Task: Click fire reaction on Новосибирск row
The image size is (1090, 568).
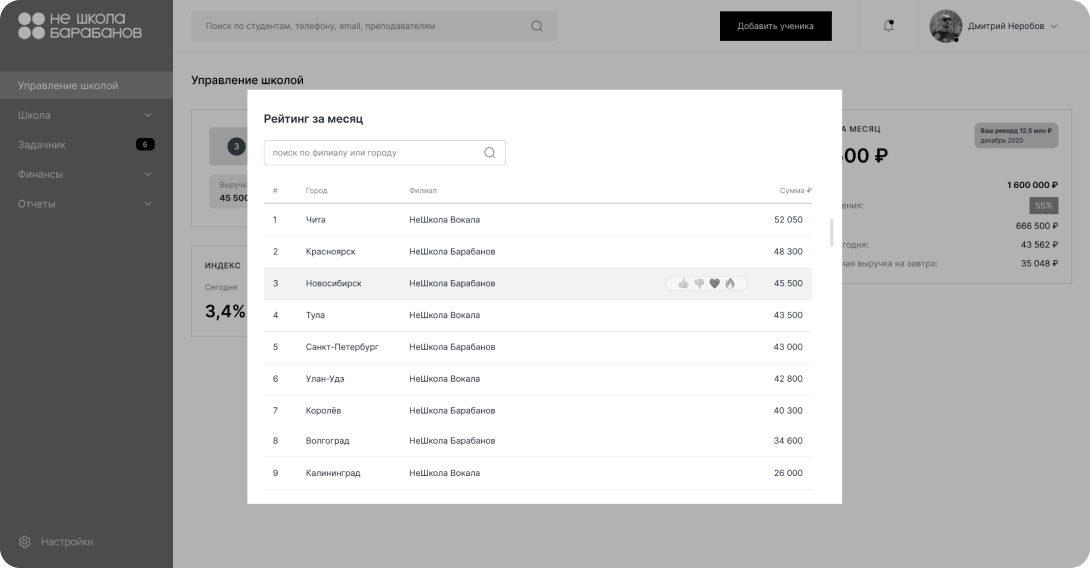Action: 730,284
